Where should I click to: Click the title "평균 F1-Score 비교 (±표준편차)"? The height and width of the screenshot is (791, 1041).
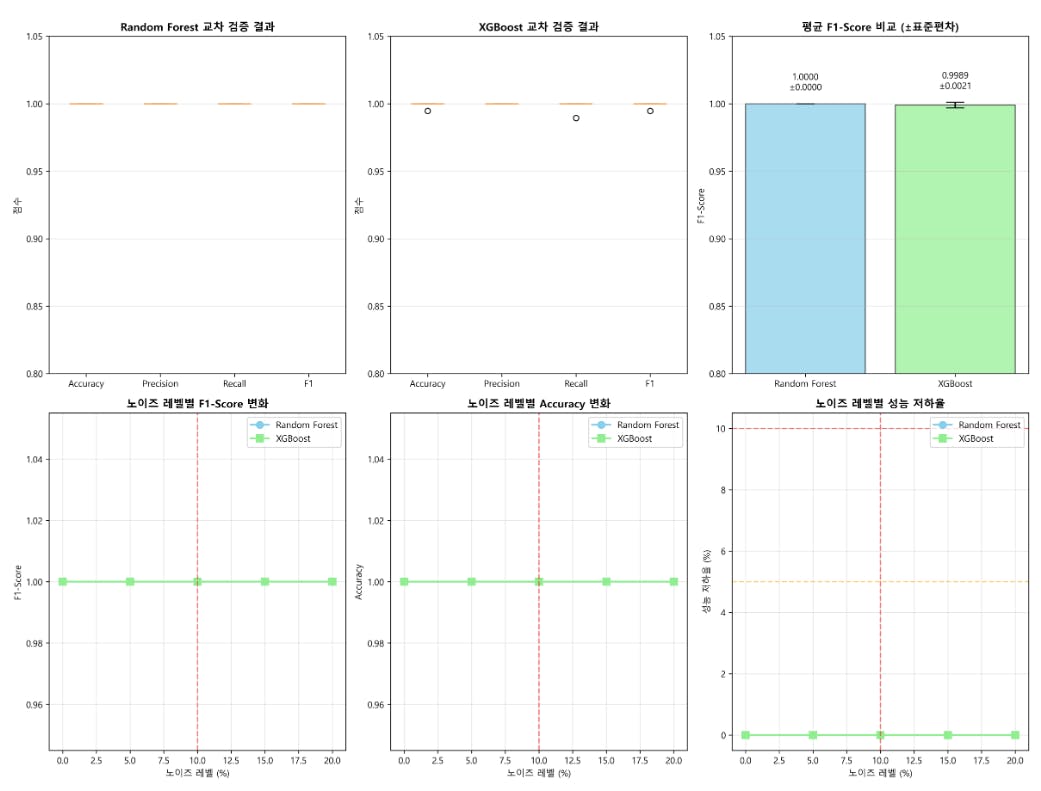pos(880,27)
